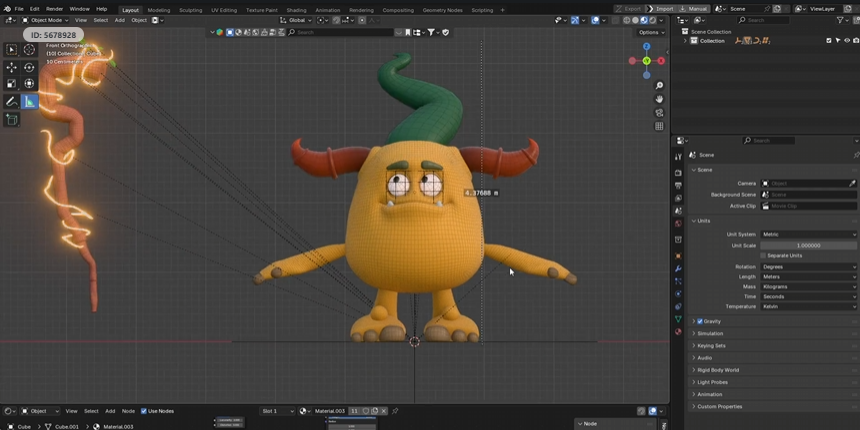Click the pan hand viewport icon
Viewport: 860px width, 430px height.
[659, 99]
